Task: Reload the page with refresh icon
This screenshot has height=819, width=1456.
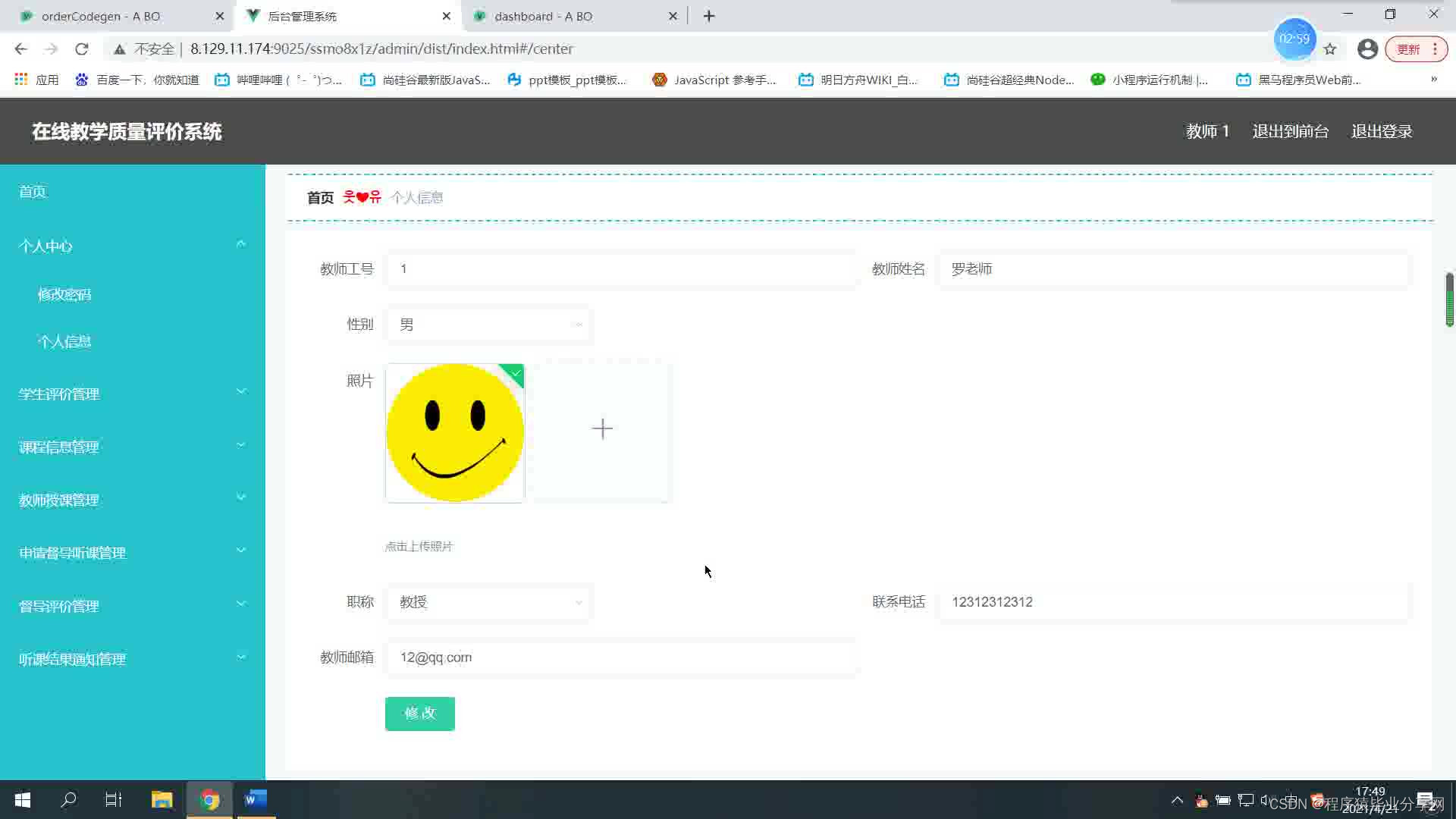Action: [x=82, y=49]
